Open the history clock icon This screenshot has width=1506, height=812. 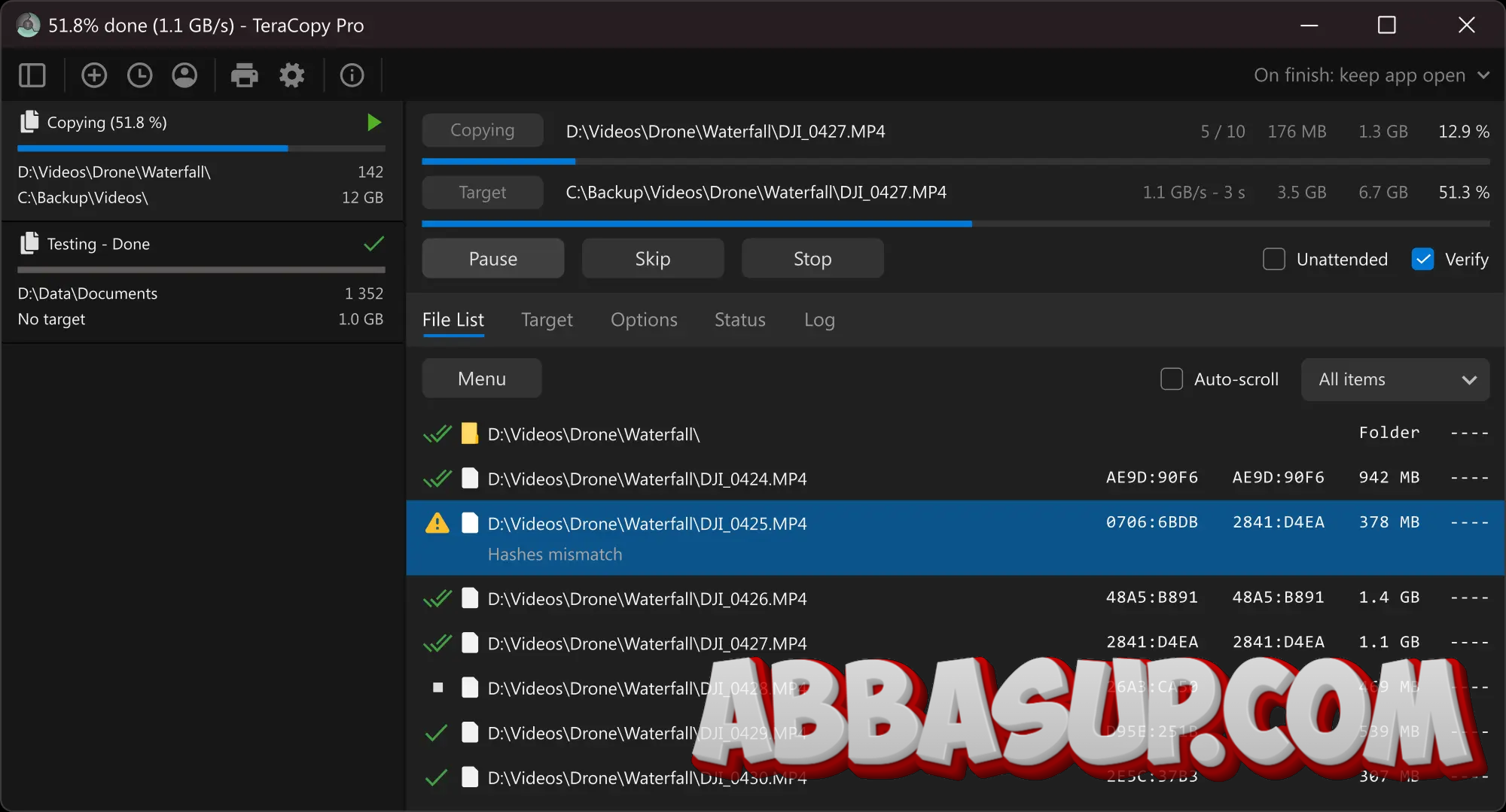tap(139, 75)
